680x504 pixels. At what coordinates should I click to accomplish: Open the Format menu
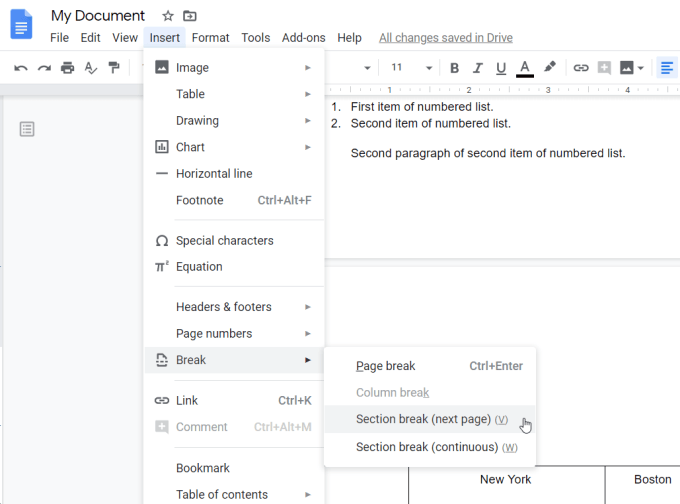click(210, 38)
